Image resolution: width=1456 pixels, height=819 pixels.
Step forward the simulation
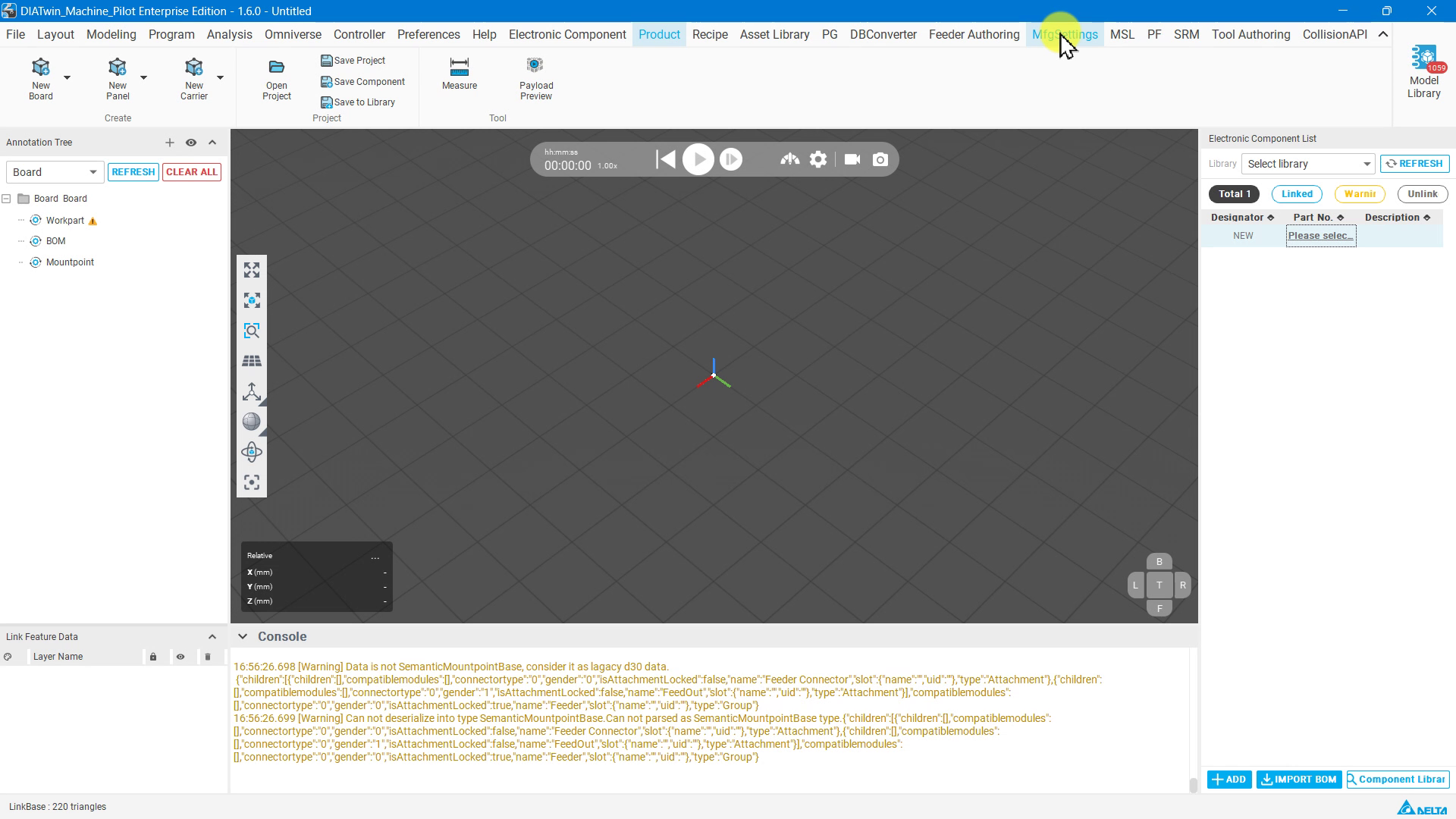[x=731, y=159]
